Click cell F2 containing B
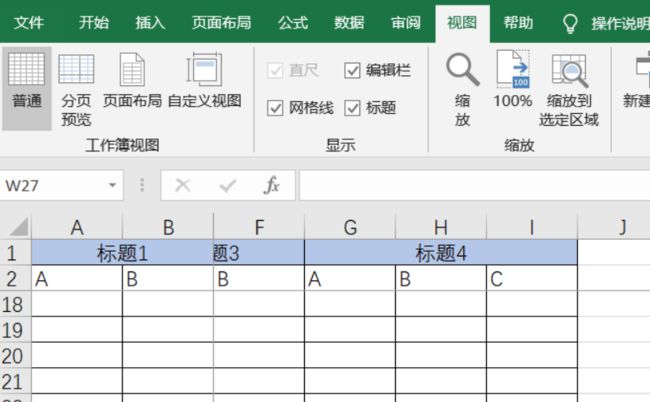This screenshot has width=650, height=402. (x=259, y=278)
